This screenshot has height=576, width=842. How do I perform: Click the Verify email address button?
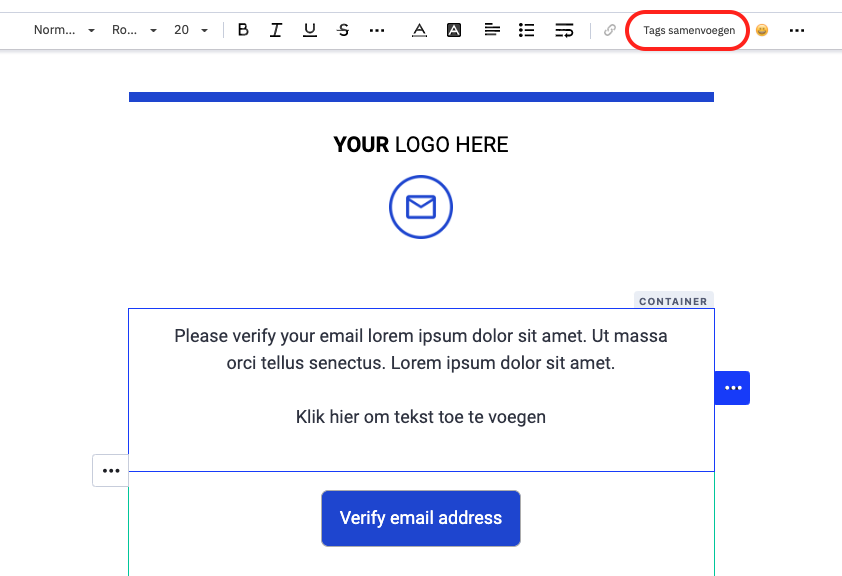421,518
